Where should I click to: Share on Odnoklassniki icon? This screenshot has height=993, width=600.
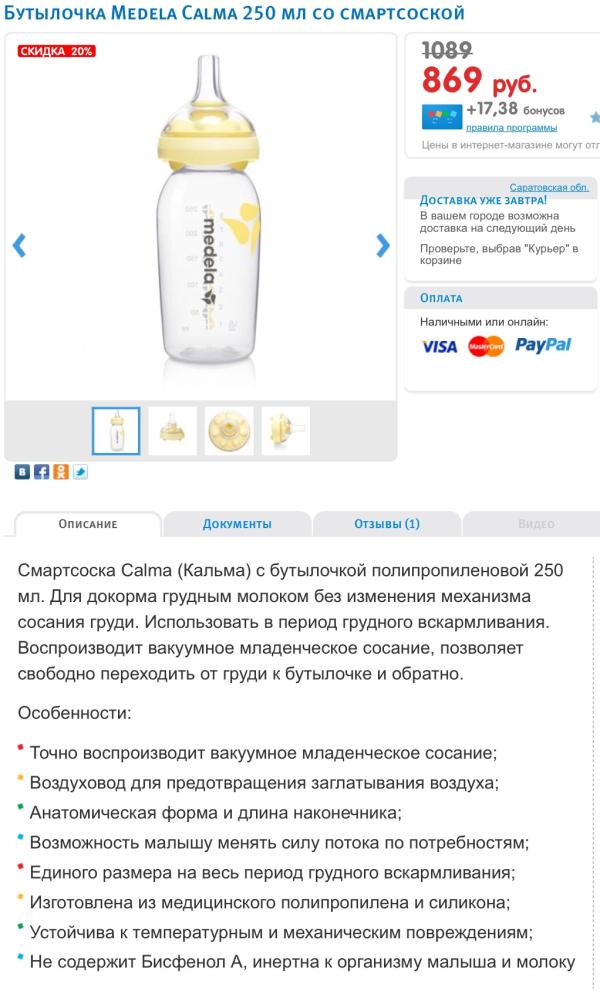click(x=61, y=472)
